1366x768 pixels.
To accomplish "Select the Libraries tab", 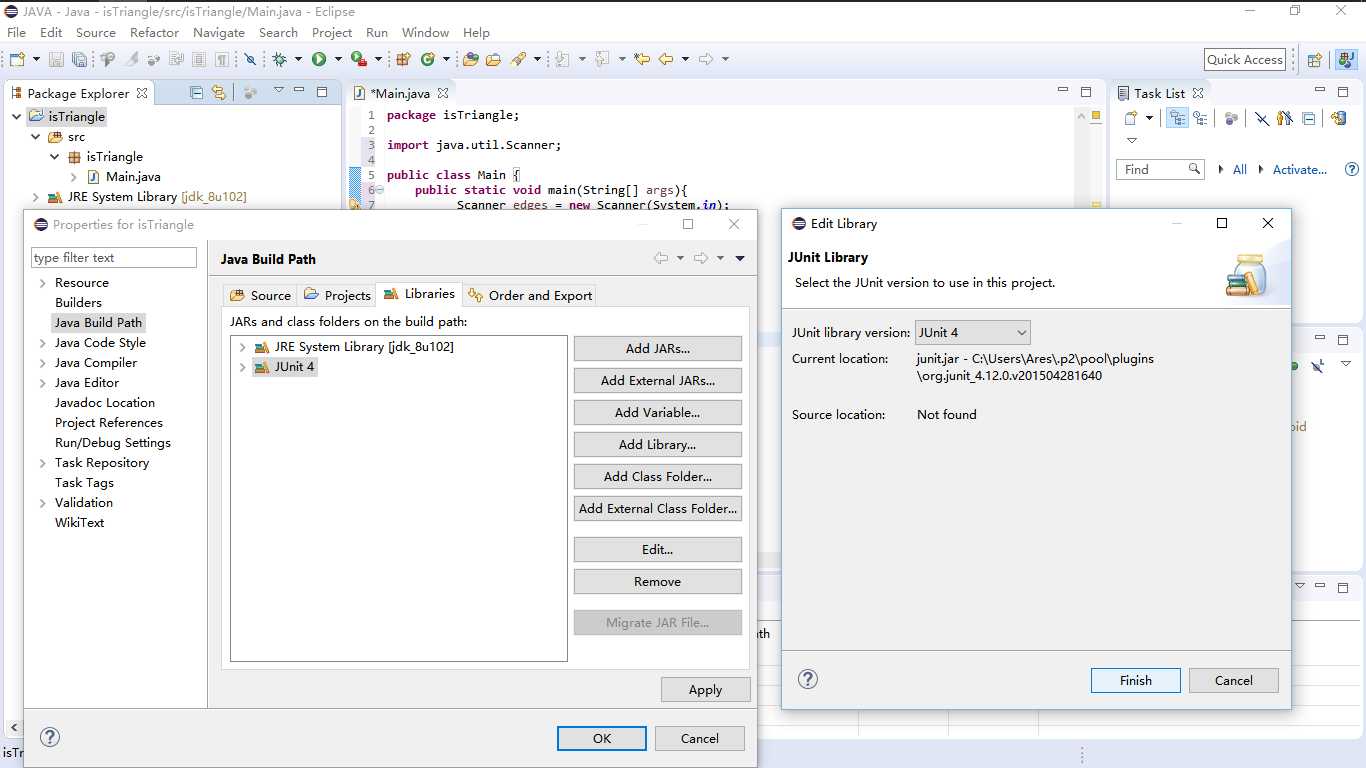I will coord(419,294).
